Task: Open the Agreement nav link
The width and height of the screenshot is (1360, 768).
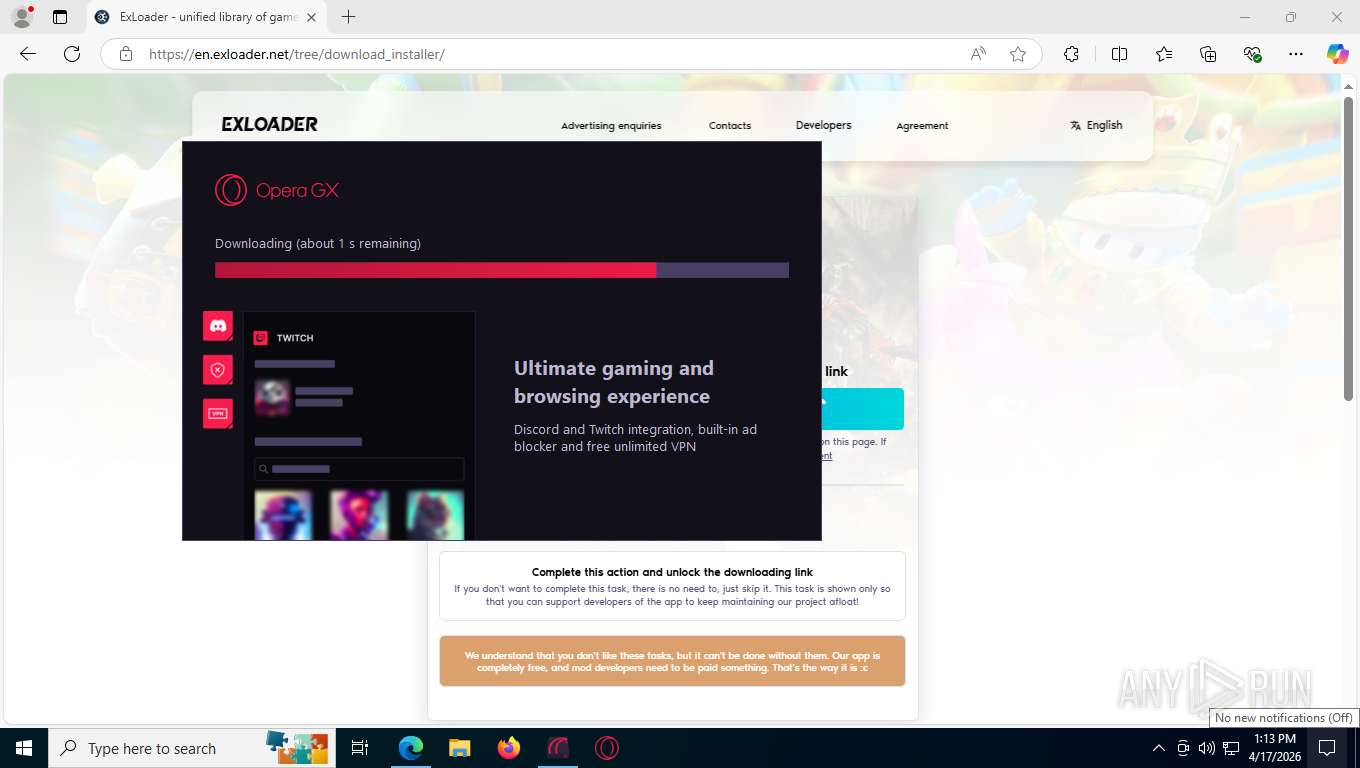Action: point(922,126)
